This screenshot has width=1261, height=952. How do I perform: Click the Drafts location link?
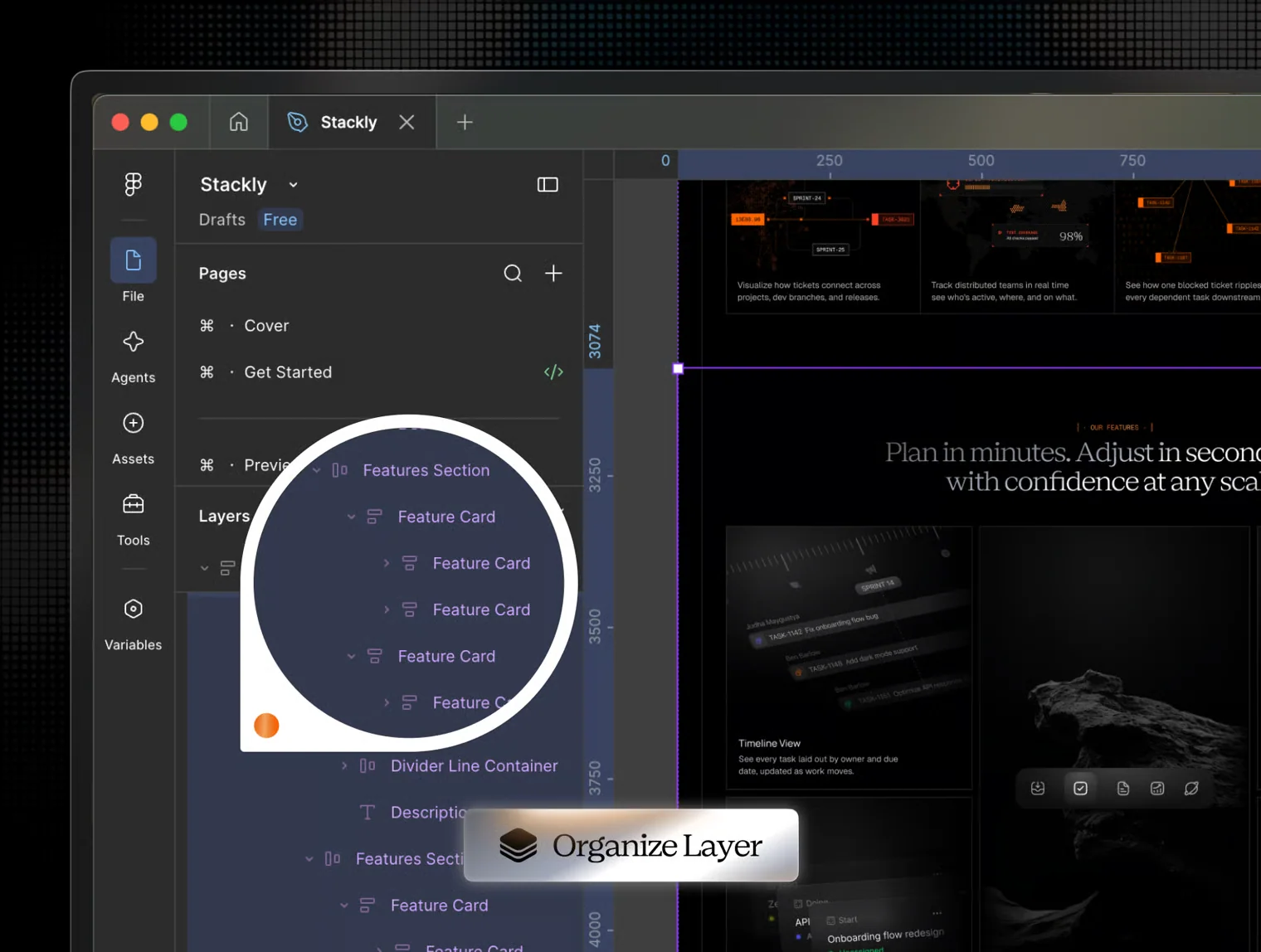[x=222, y=220]
